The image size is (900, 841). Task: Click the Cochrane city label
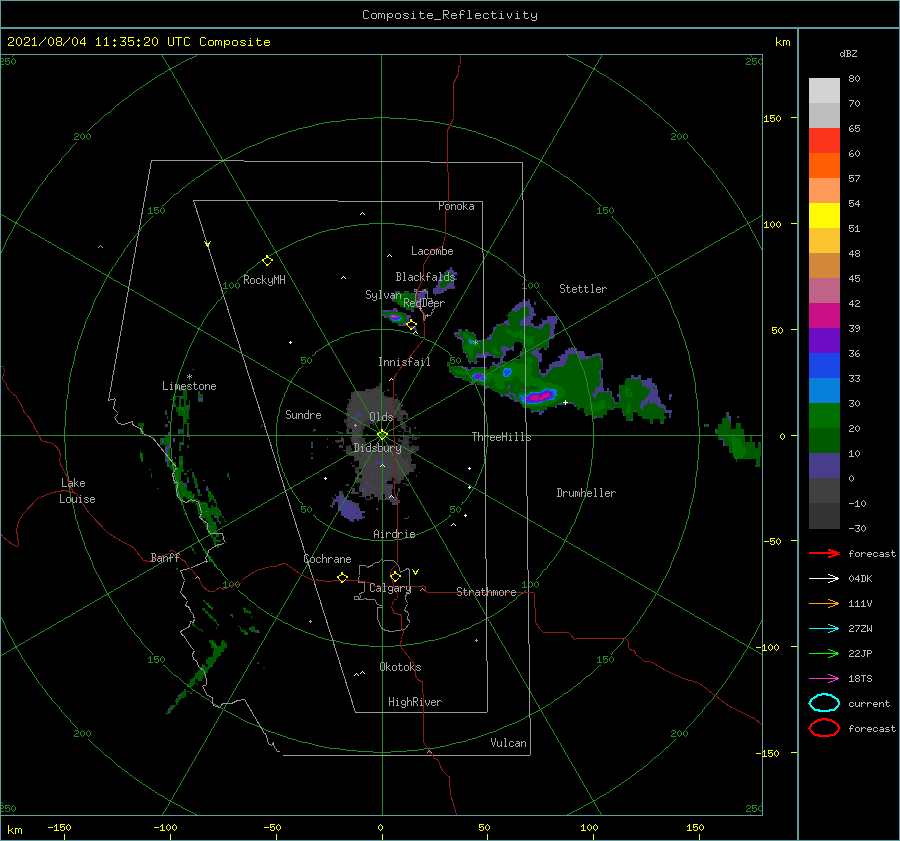327,559
